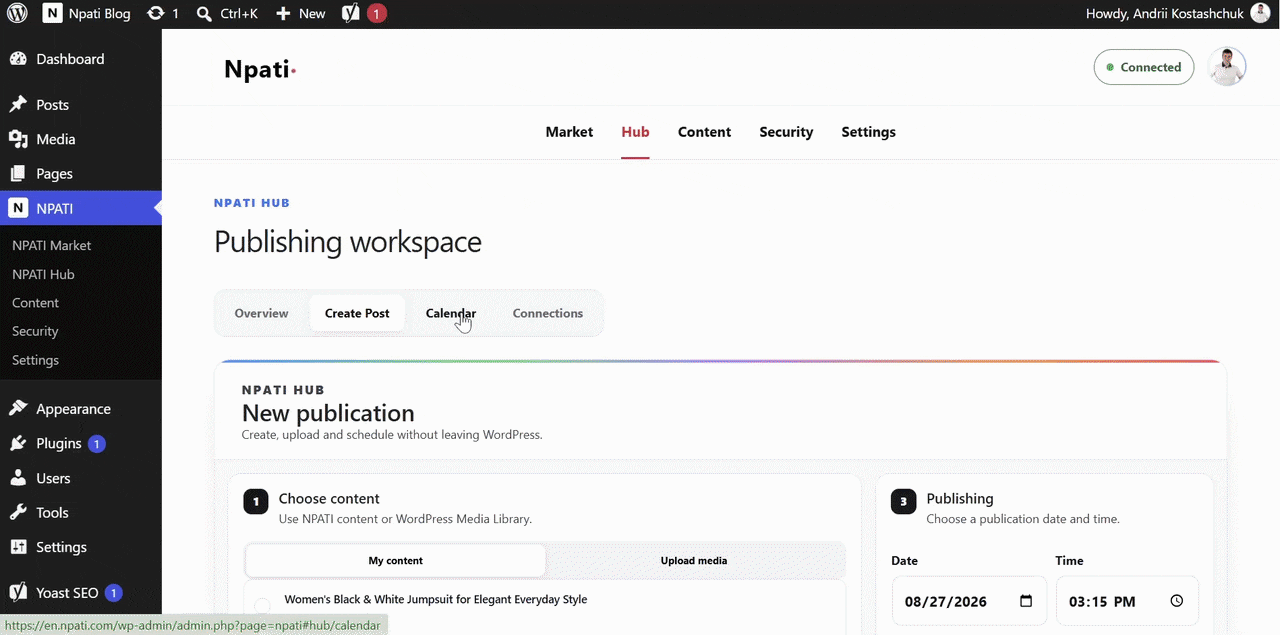Open WordPress Settings via its sliders icon
Image resolution: width=1280 pixels, height=635 pixels.
(18, 547)
